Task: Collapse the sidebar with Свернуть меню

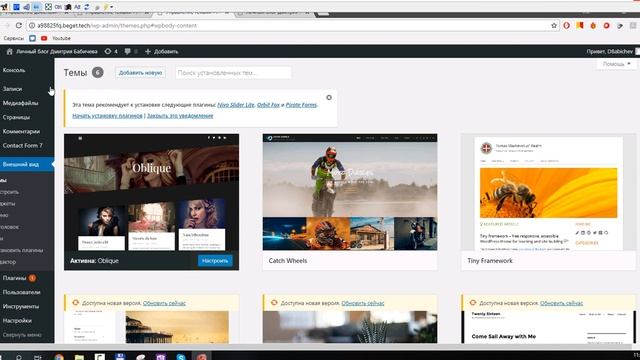Action: coord(22,335)
